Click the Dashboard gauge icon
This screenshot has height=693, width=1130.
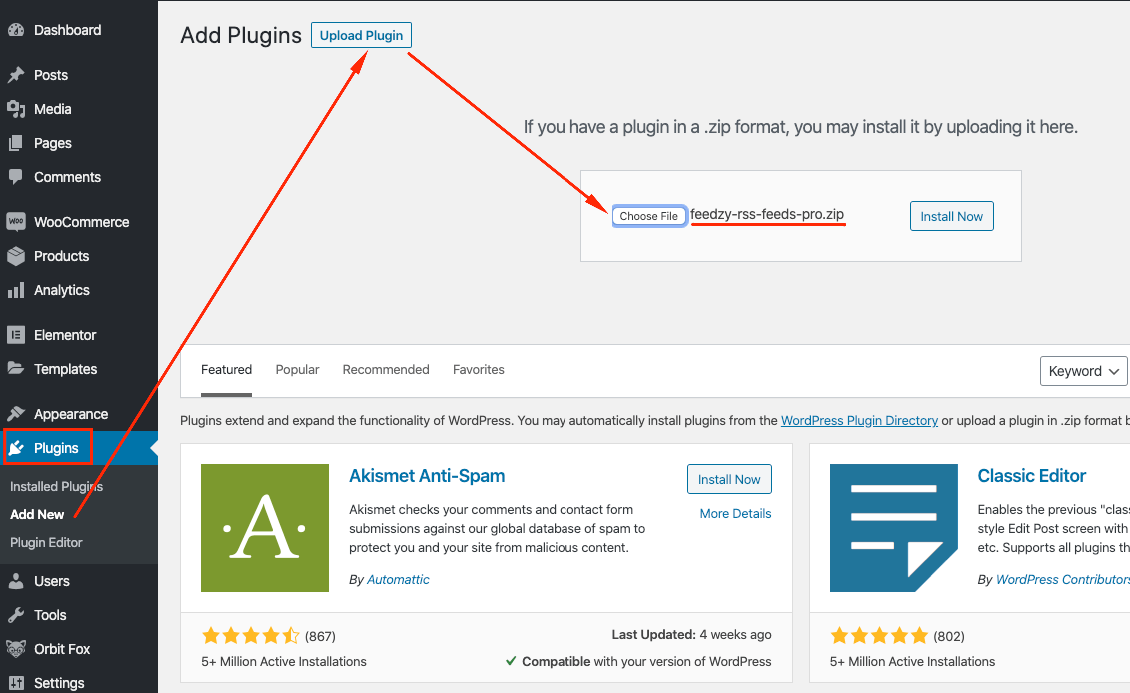point(16,30)
